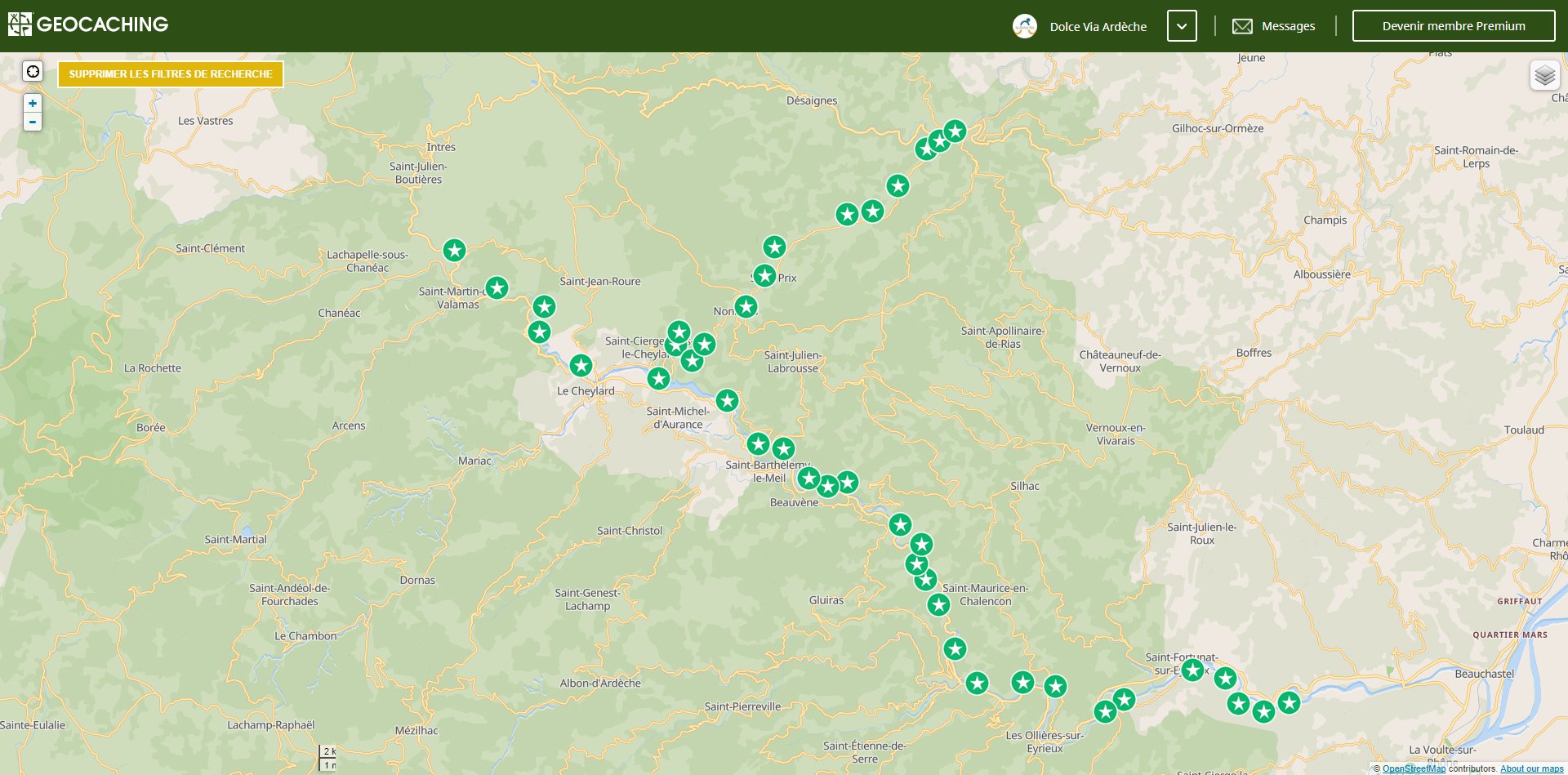Click the Le Cheylard town label
Image resolution: width=1568 pixels, height=775 pixels.
586,391
